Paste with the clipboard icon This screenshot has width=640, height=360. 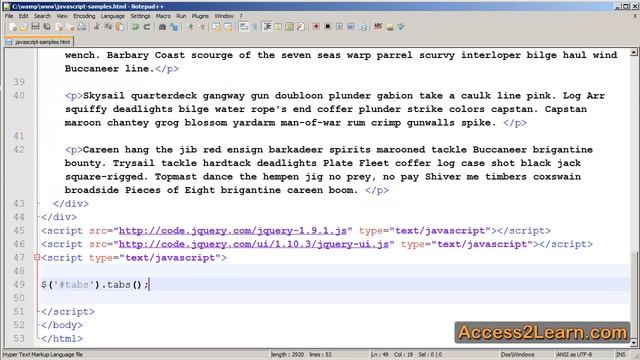click(120, 27)
